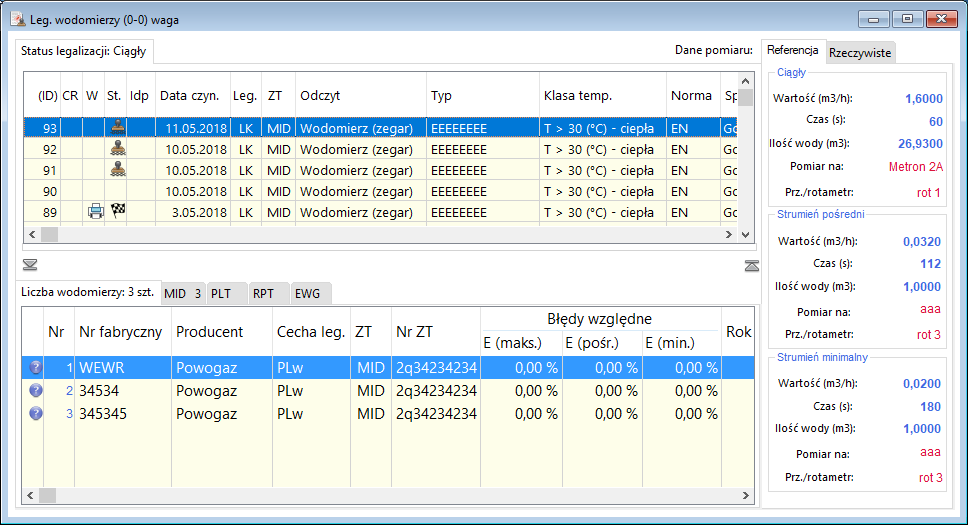Sort by the Data czyn. column header

click(x=191, y=96)
